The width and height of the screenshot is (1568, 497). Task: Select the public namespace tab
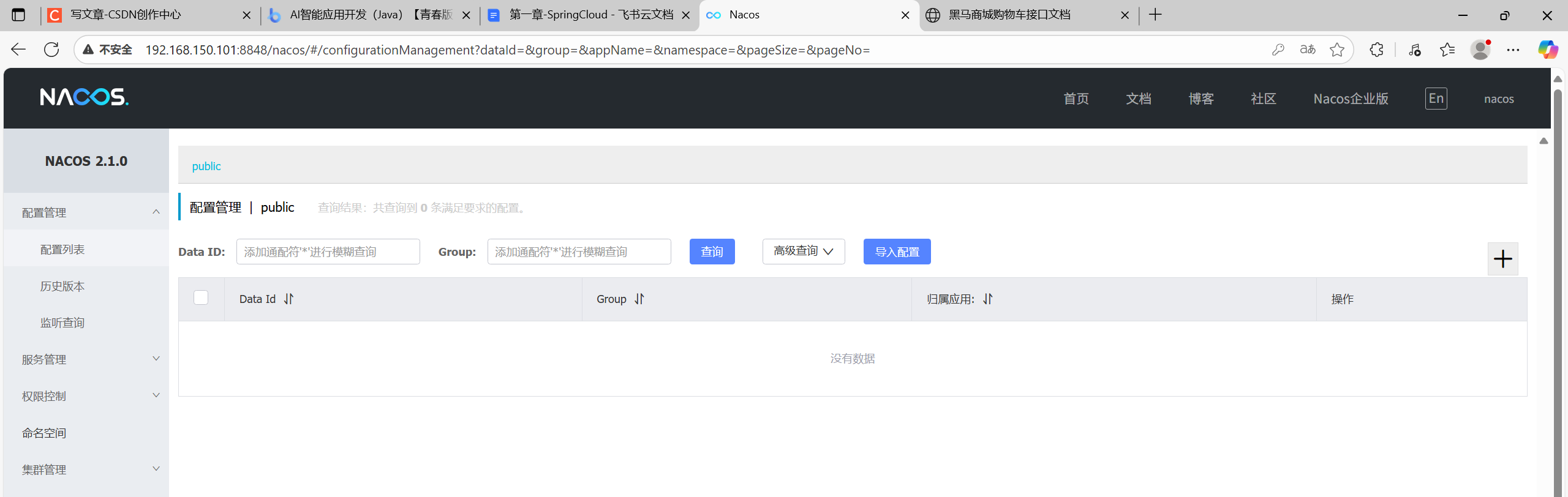[x=206, y=166]
